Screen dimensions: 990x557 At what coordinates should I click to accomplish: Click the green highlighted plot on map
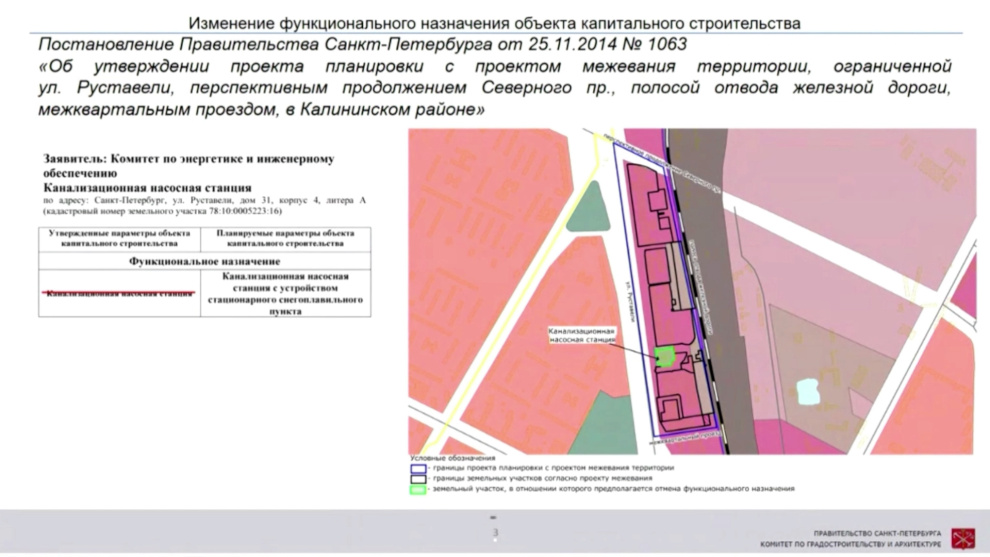coord(663,355)
